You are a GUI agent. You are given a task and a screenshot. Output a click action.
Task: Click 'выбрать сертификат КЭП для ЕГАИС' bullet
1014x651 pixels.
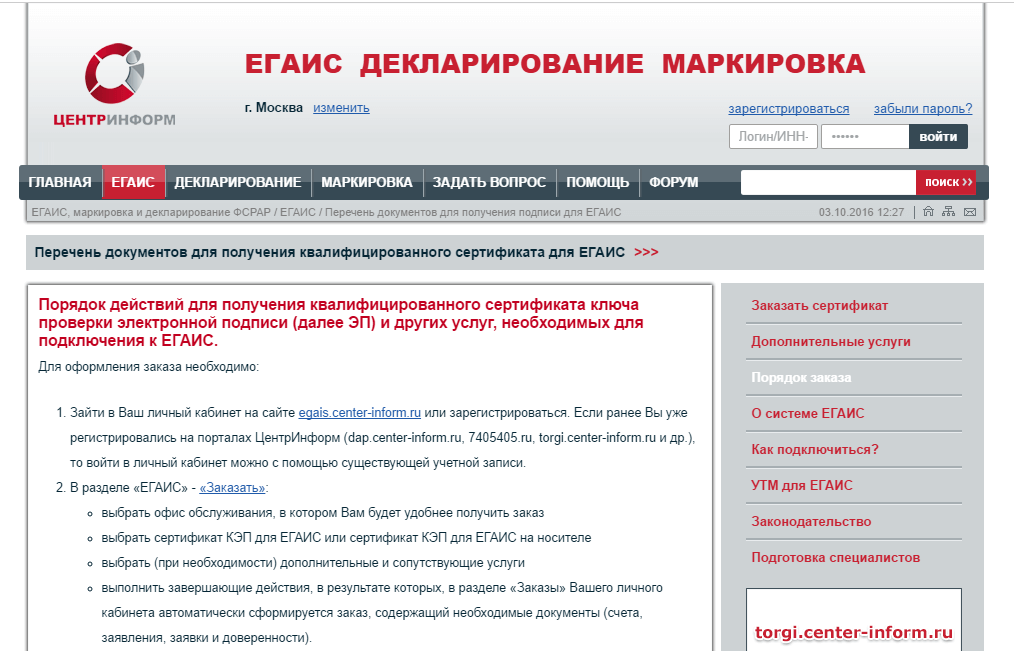tap(346, 538)
